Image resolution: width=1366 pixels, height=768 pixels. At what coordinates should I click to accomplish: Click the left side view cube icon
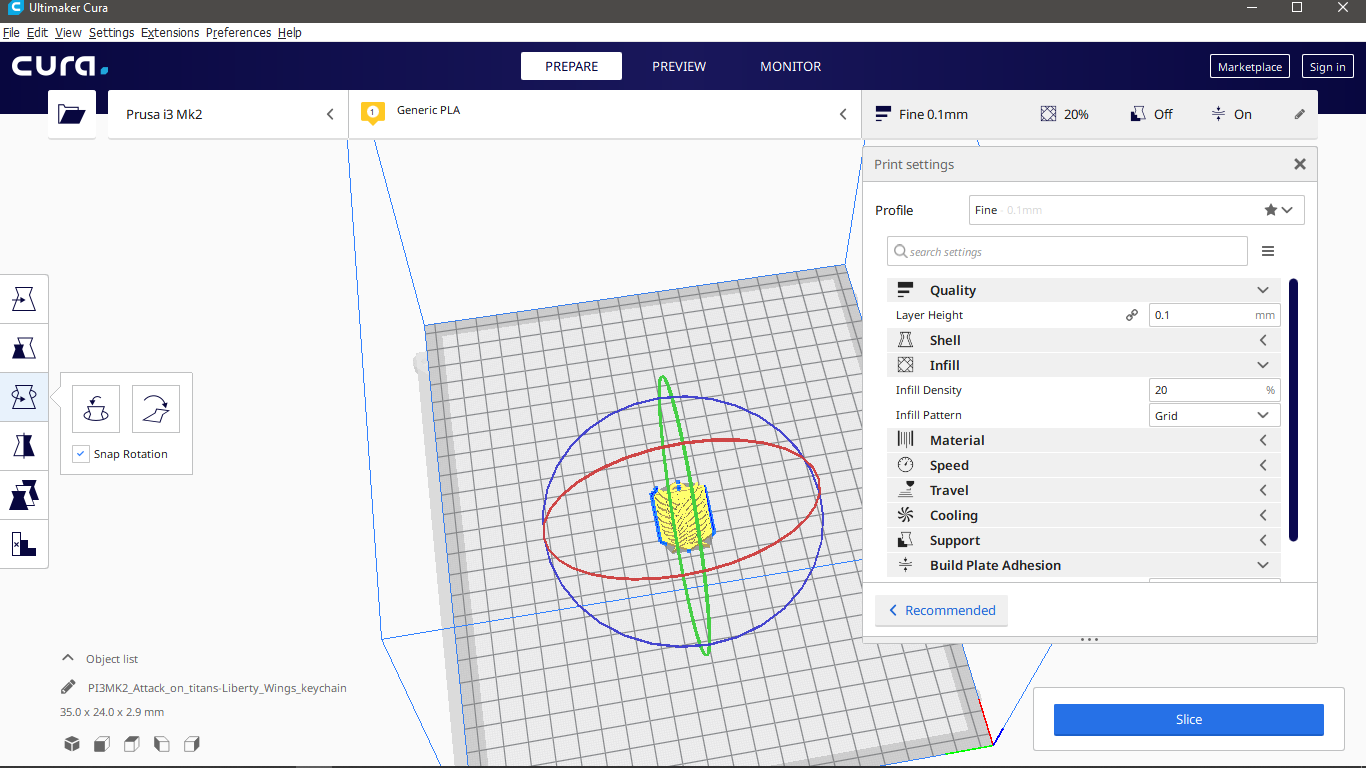162,743
